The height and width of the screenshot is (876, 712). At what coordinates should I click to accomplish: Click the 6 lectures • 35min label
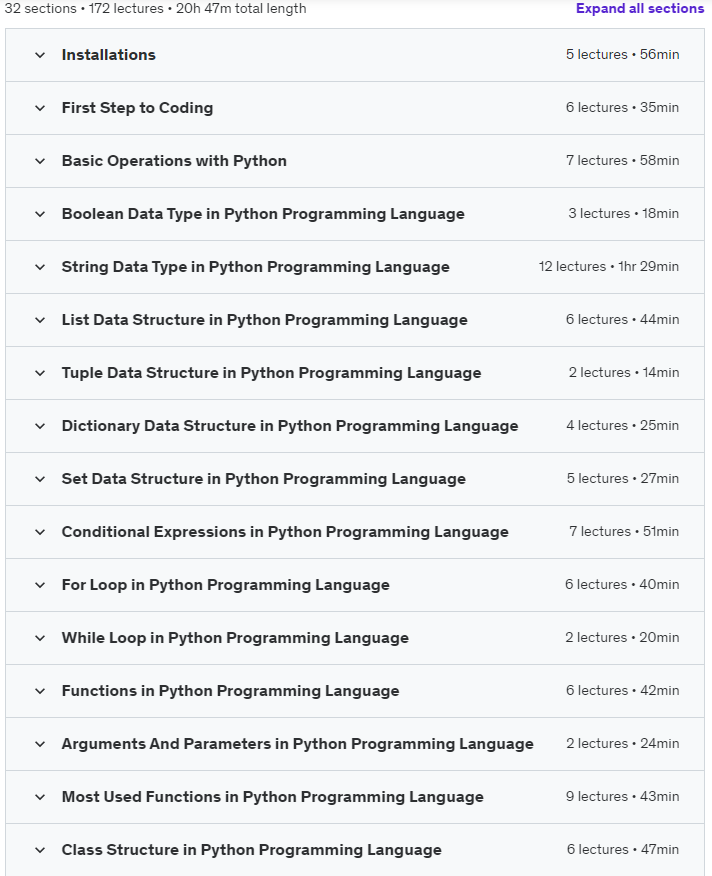click(623, 108)
